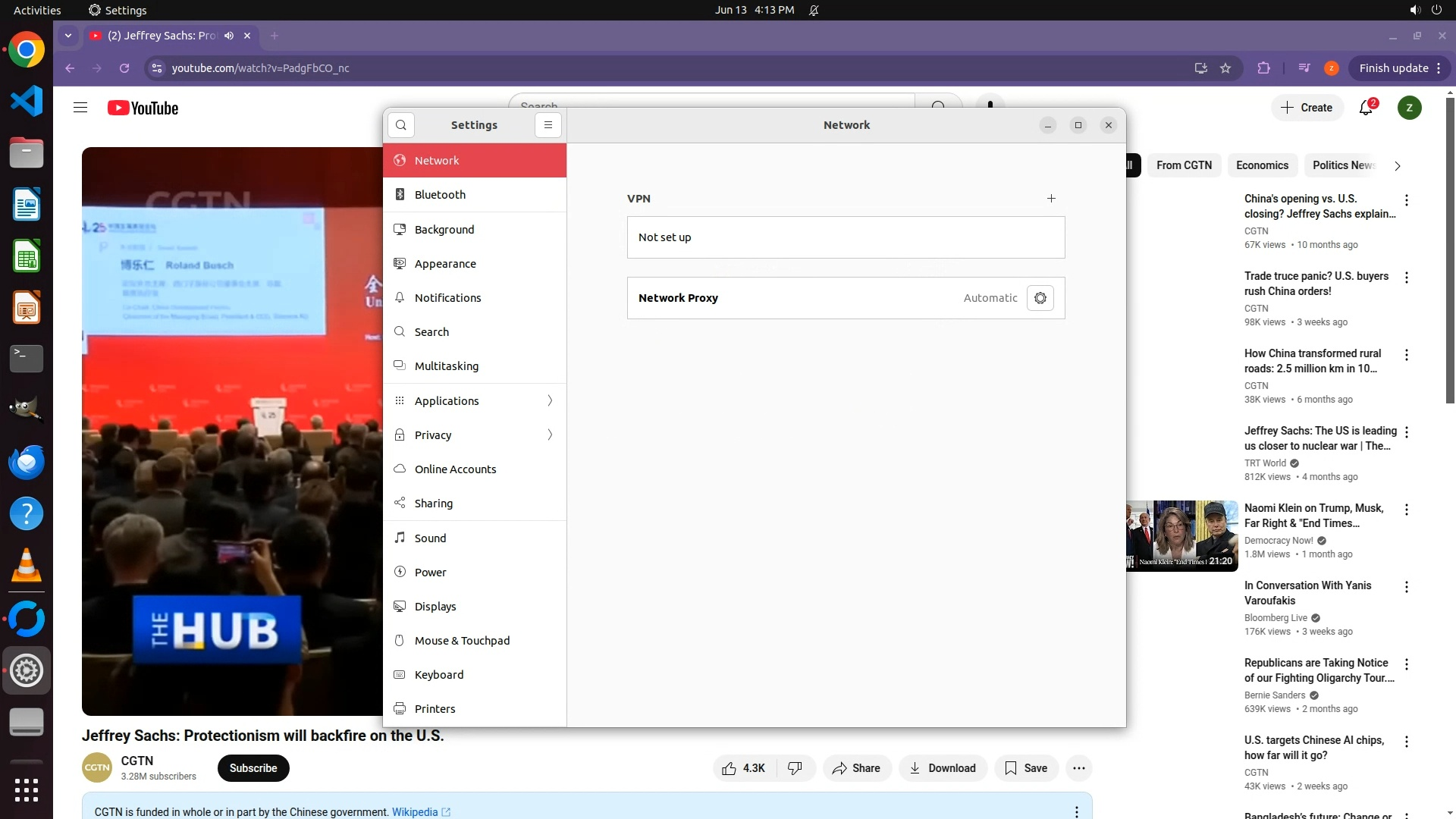1456x819 pixels.
Task: Expand Privacy settings section
Action: [475, 435]
